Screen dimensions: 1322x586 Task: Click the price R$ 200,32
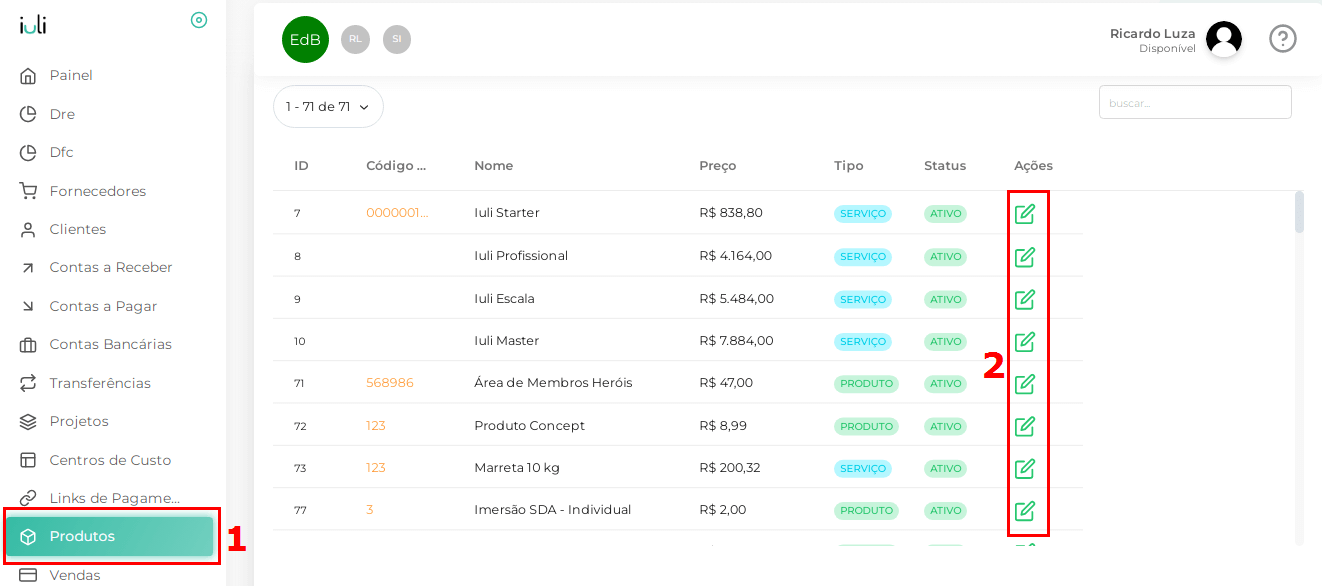coord(730,468)
